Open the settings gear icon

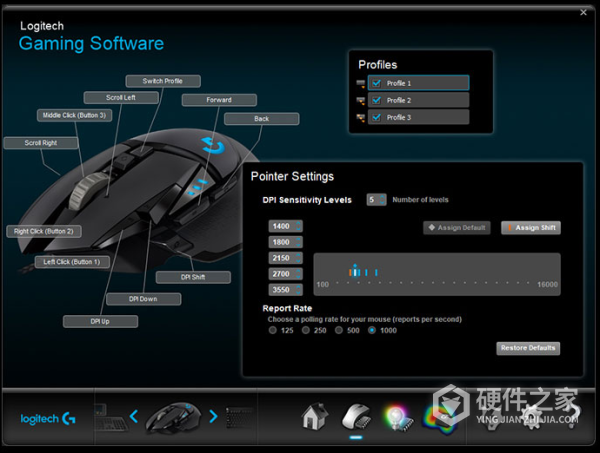pos(533,418)
